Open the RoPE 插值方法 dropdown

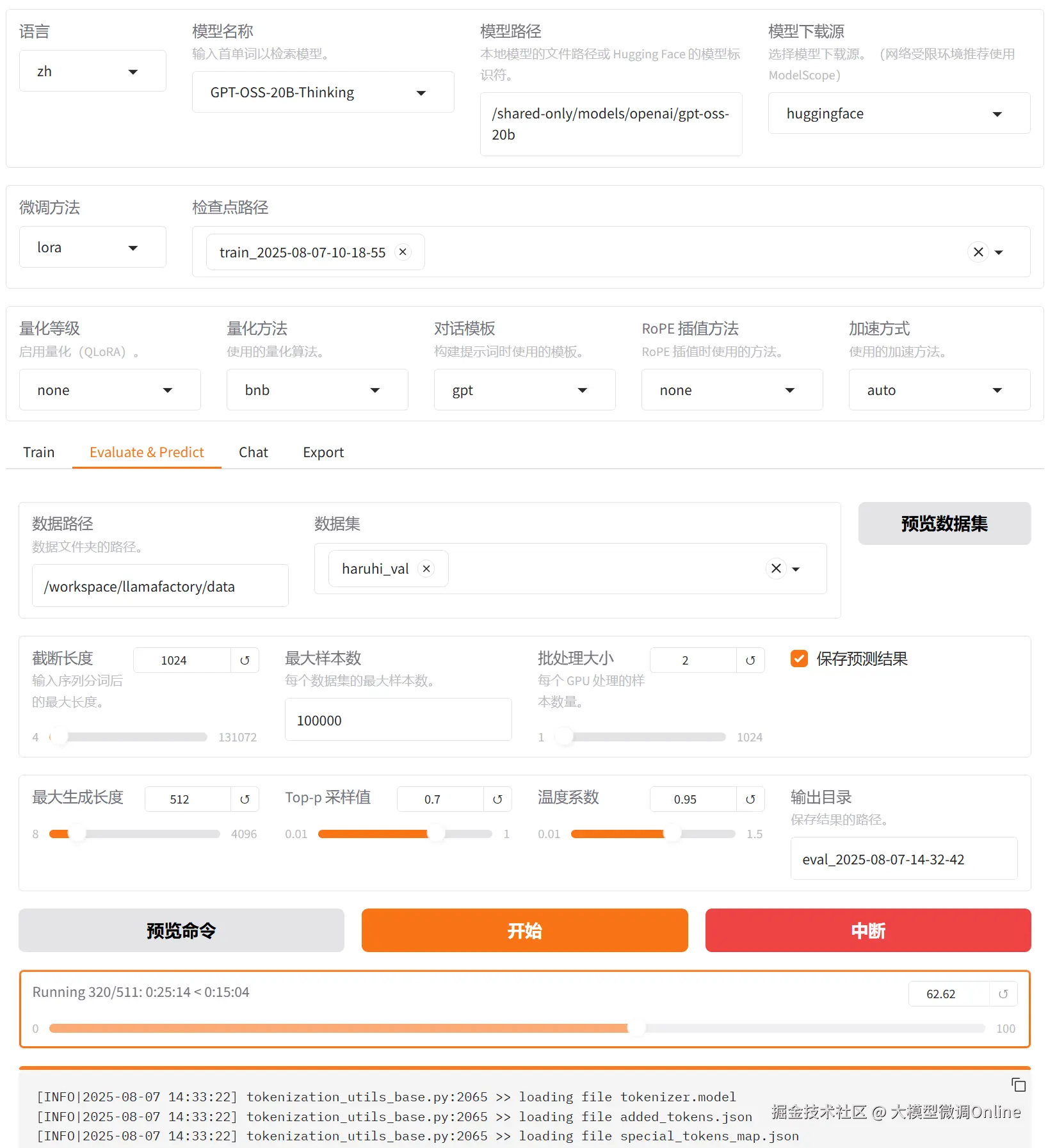pyautogui.click(x=732, y=390)
